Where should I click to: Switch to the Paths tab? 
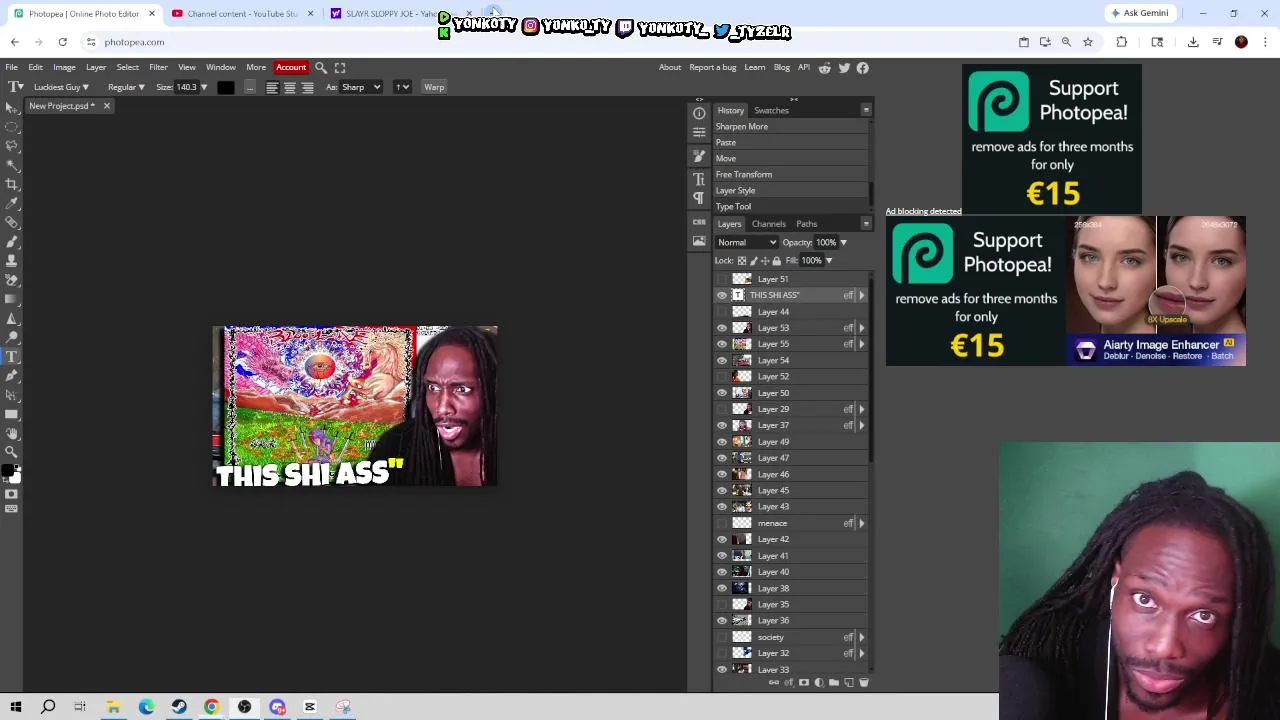coord(806,224)
